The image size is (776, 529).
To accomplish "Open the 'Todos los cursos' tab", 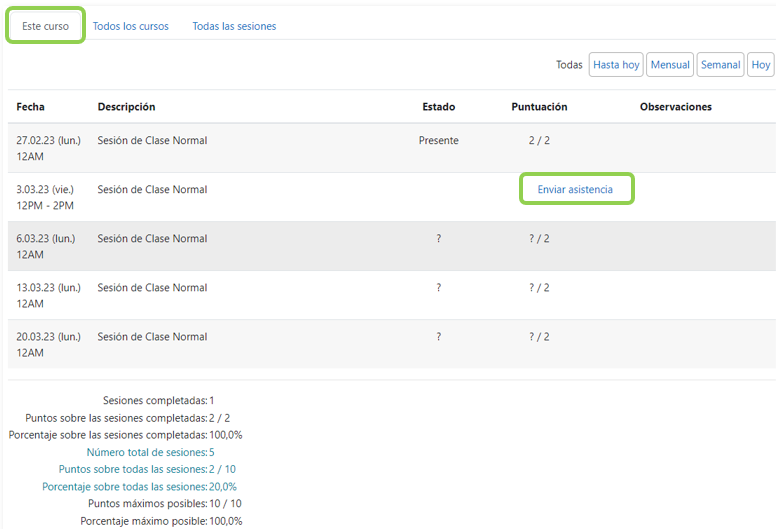I will pyautogui.click(x=130, y=26).
